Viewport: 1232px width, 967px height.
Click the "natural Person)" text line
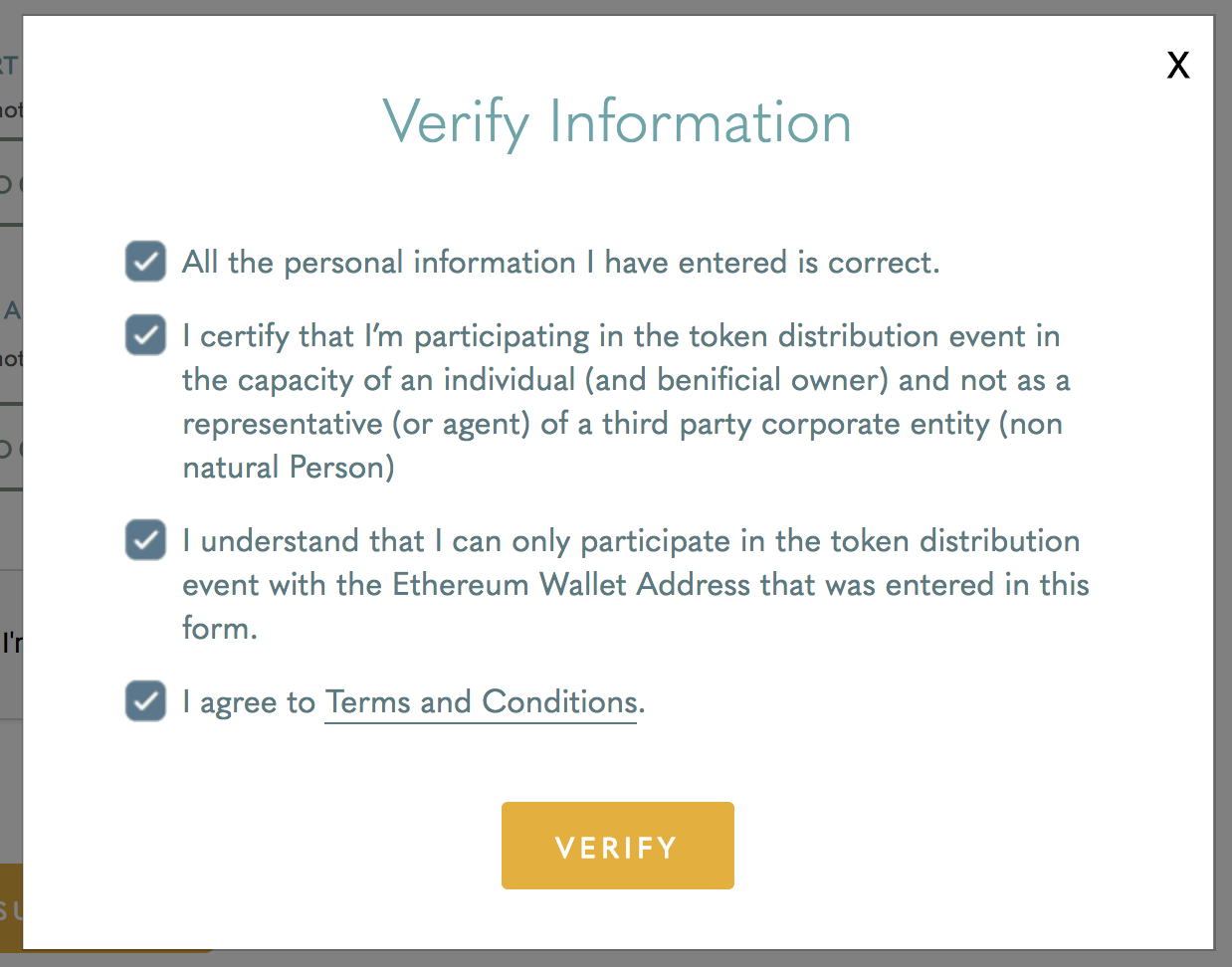(x=289, y=468)
